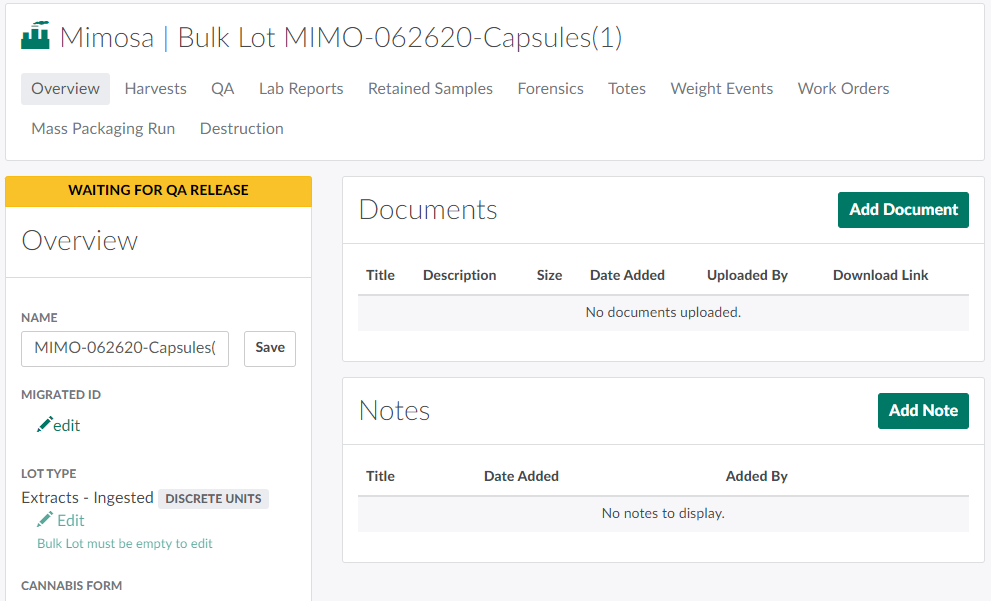Image resolution: width=991 pixels, height=601 pixels.
Task: Go to the Lab Reports tab
Action: point(301,89)
